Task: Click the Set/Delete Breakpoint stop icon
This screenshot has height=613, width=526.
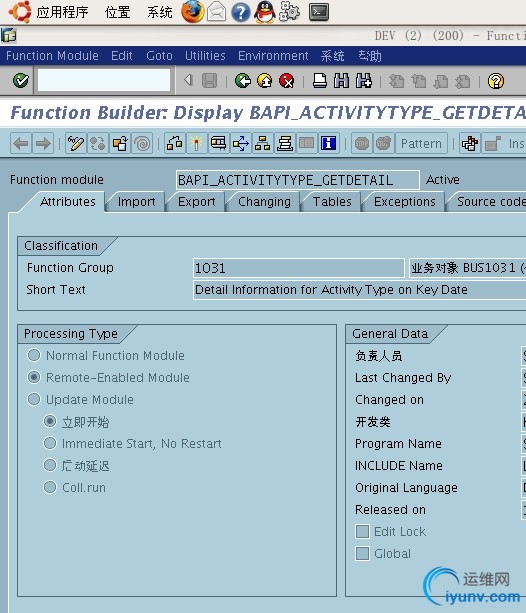Action: click(x=362, y=143)
